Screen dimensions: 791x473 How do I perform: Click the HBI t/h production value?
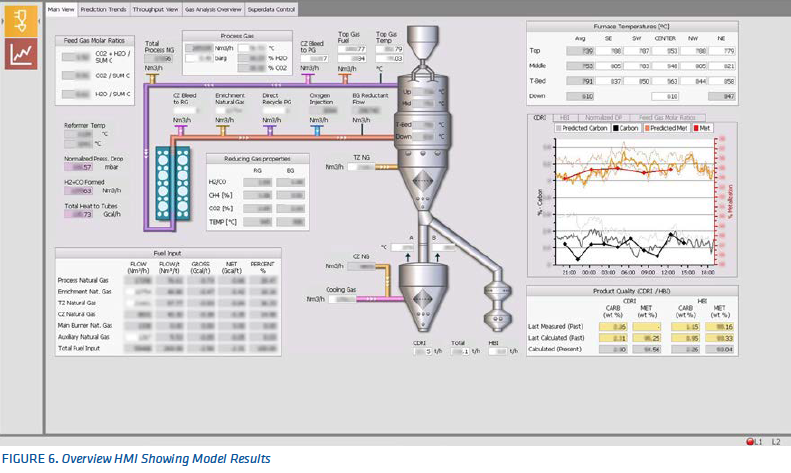[x=498, y=351]
